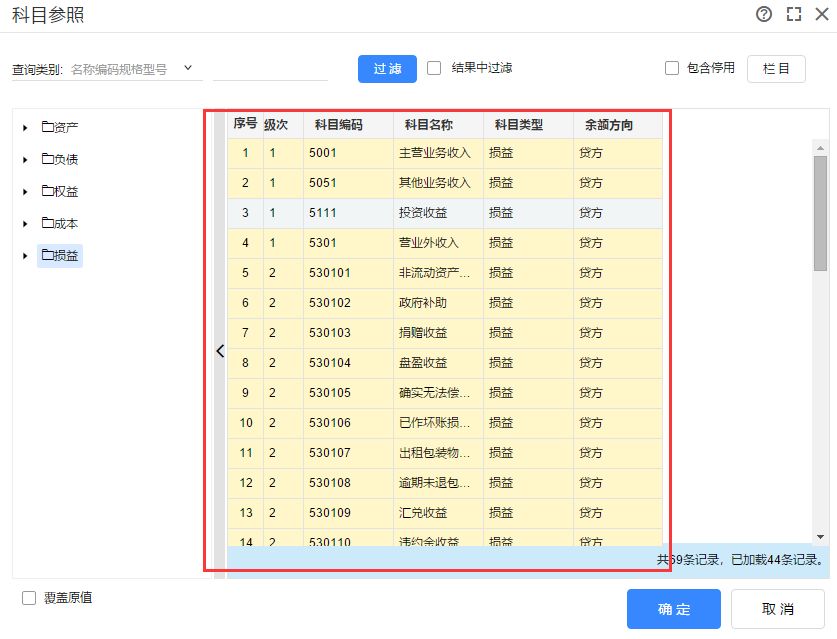Click code 5111 cell
837x639 pixels.
coord(348,213)
